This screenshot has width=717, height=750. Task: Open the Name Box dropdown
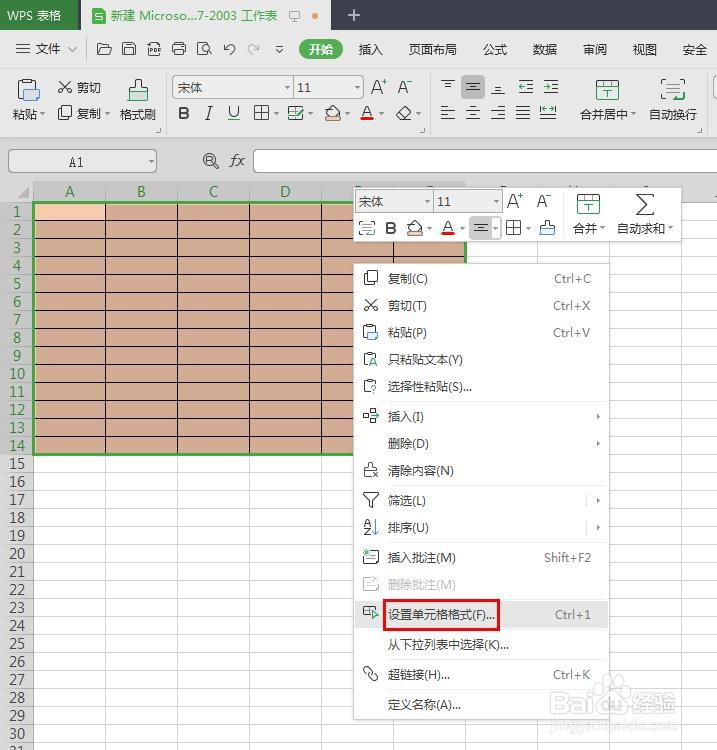coord(151,162)
